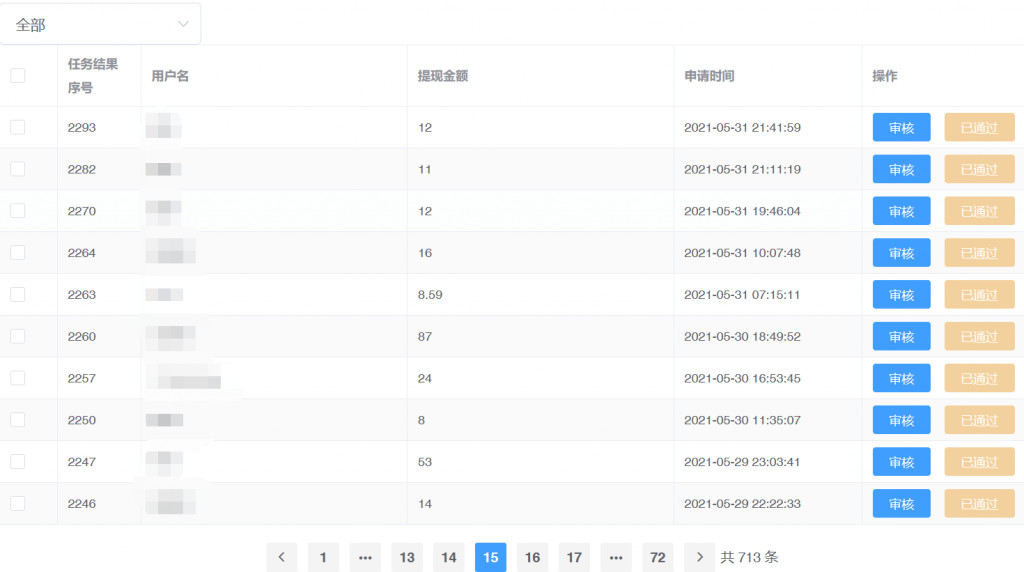Tick the select-all checkbox in table header

tap(18, 76)
